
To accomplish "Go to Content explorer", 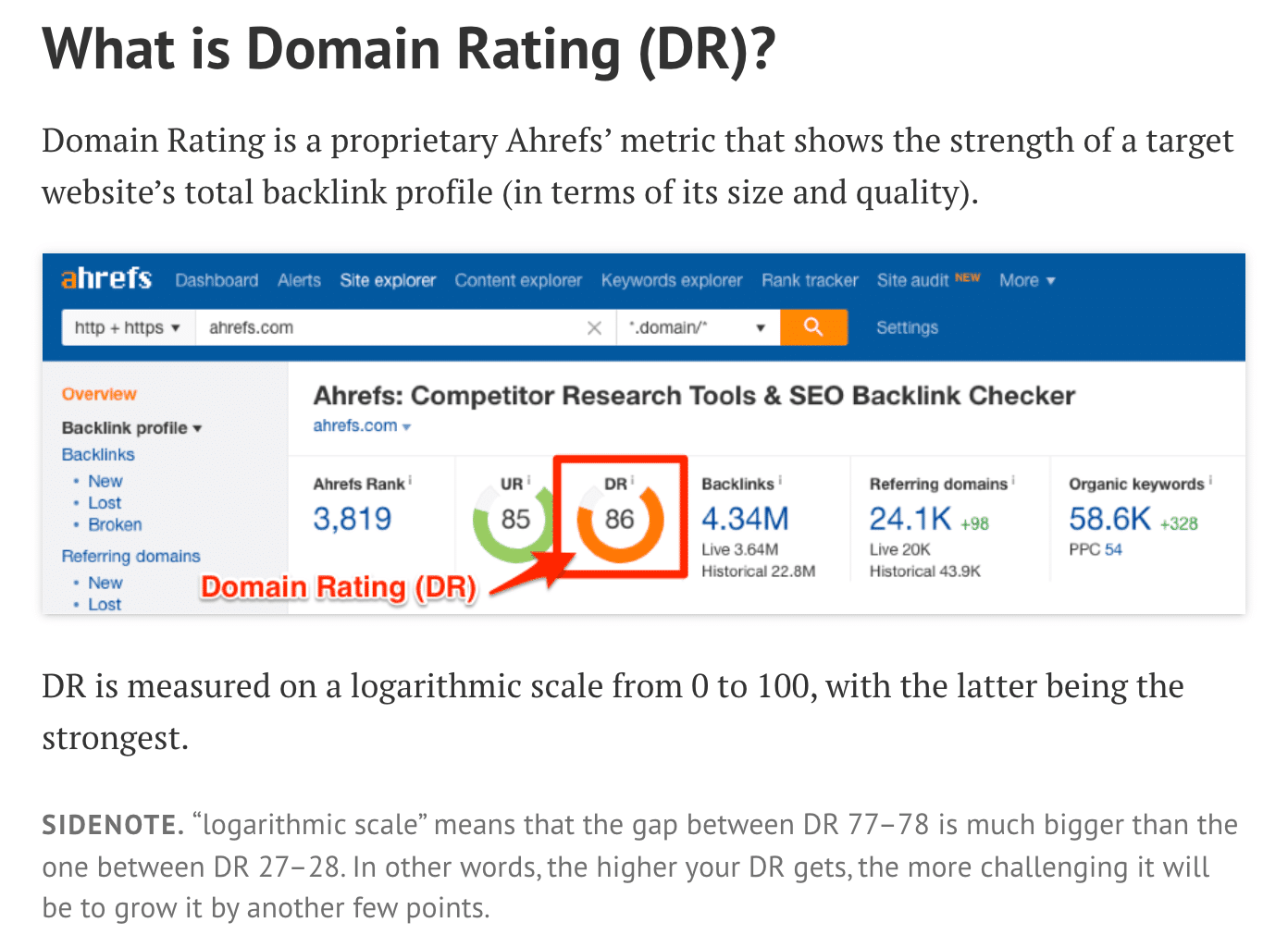I will click(x=518, y=280).
